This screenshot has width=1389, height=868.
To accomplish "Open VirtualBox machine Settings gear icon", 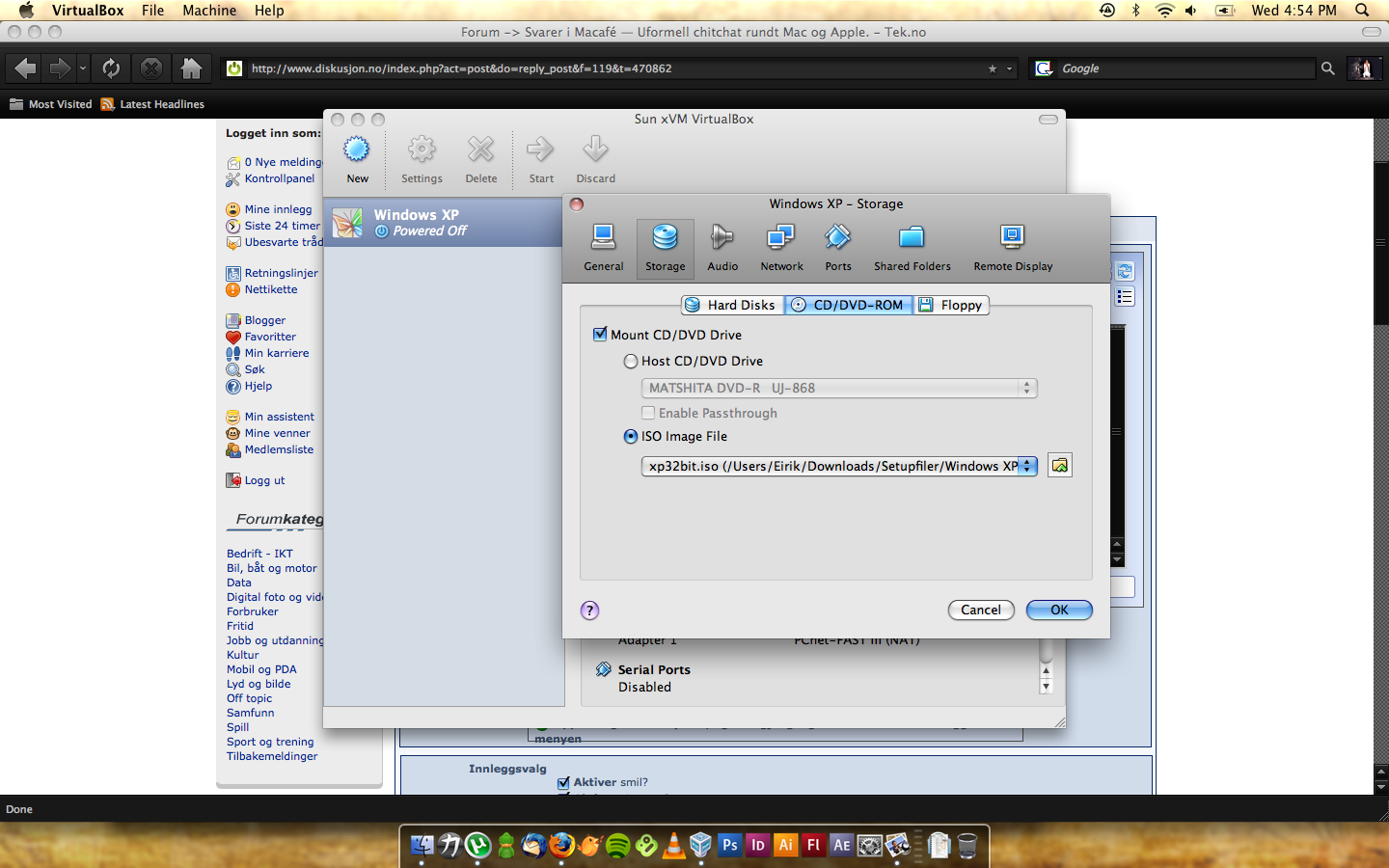I will coord(422,149).
